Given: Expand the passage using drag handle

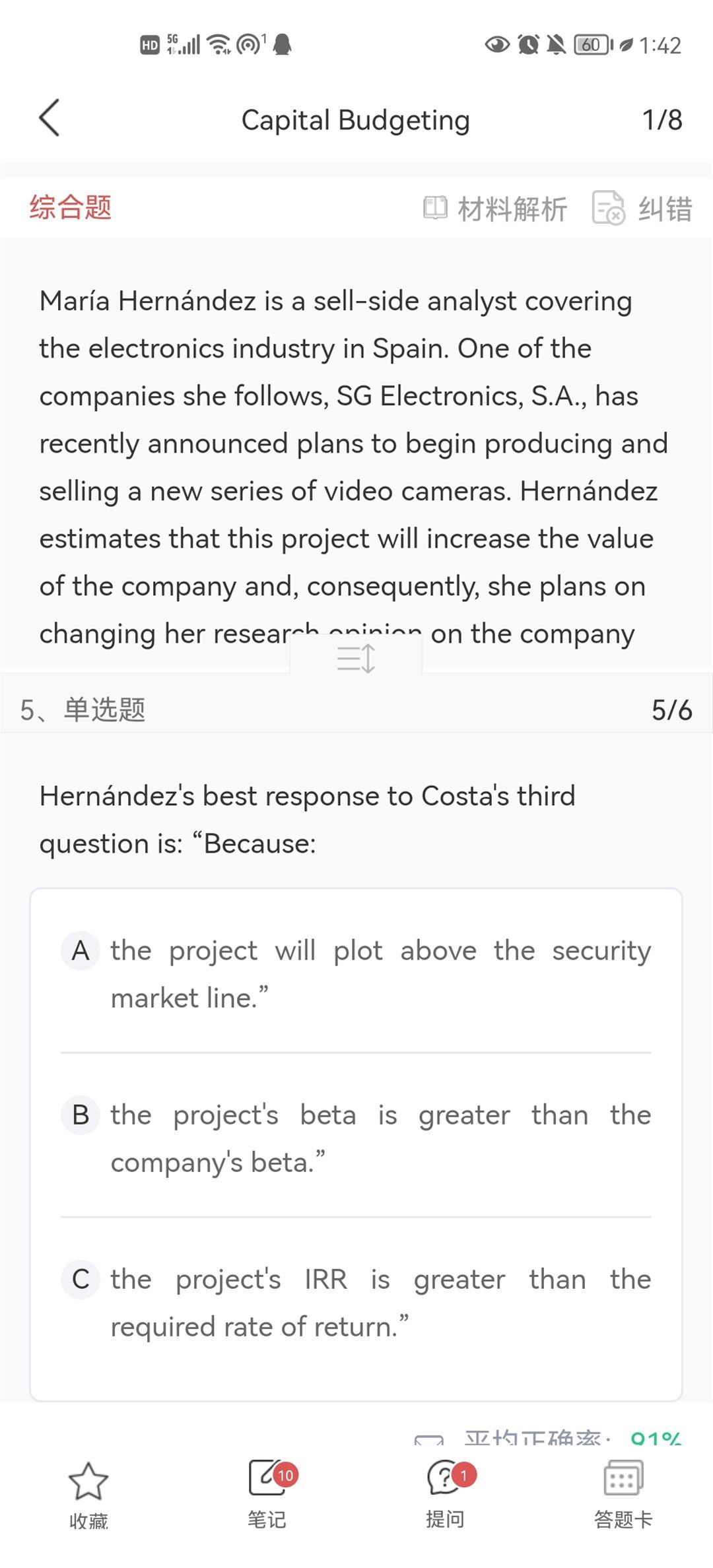Looking at the screenshot, I should 356,658.
